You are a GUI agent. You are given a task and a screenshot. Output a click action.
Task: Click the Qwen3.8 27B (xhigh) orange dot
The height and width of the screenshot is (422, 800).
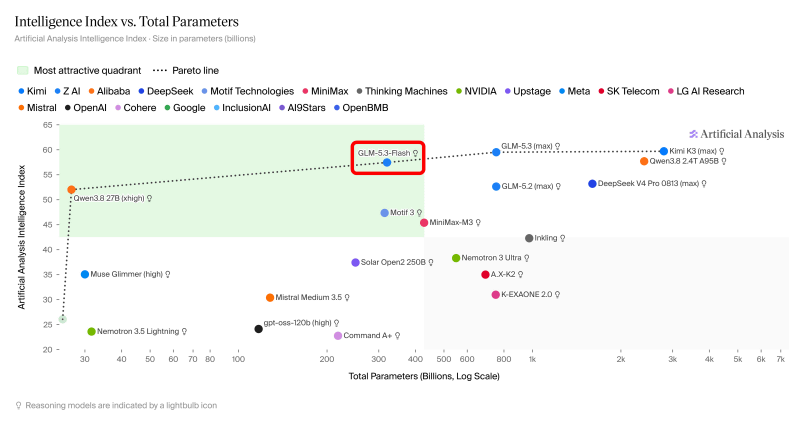tap(71, 190)
